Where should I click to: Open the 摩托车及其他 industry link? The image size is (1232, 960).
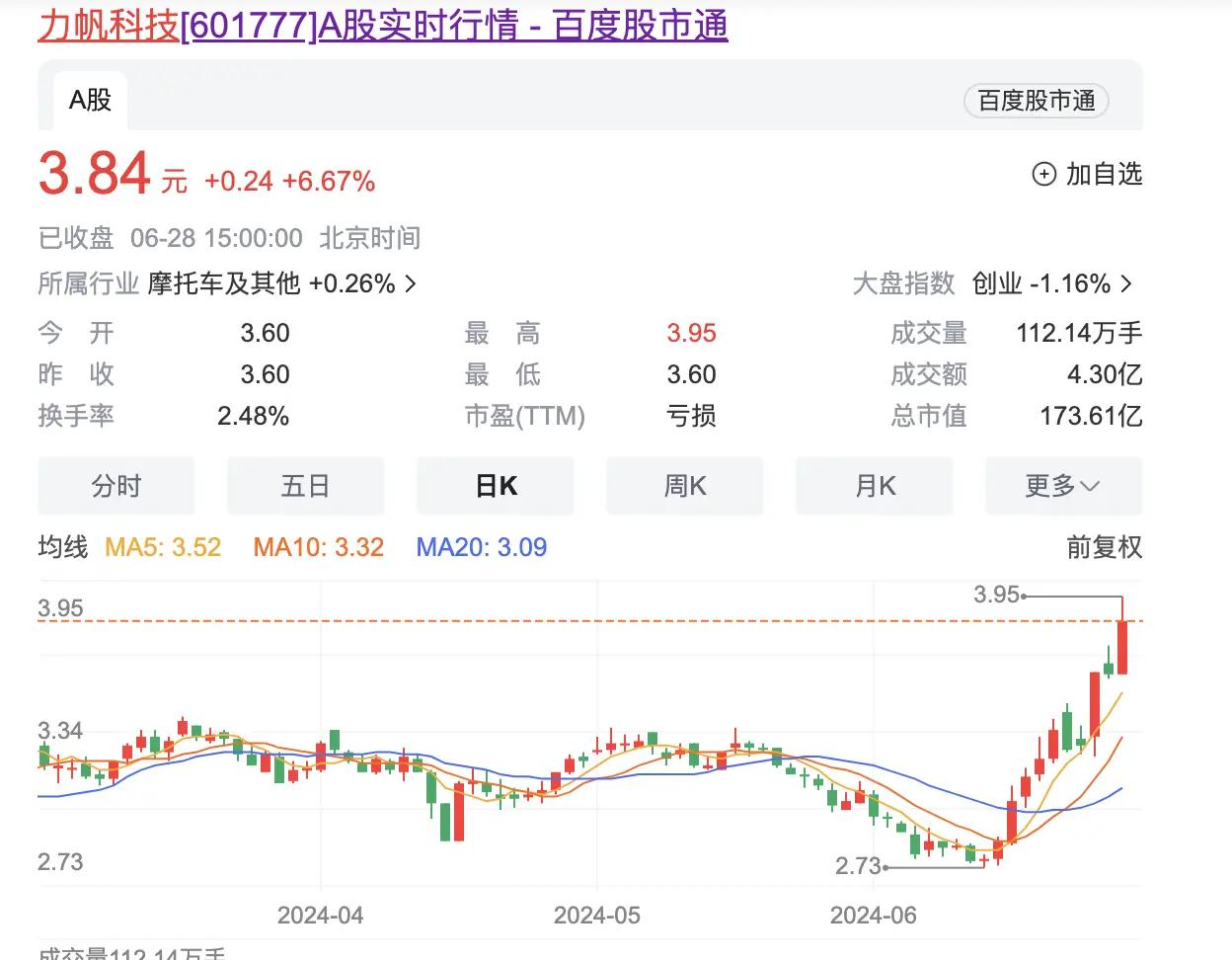[x=224, y=283]
